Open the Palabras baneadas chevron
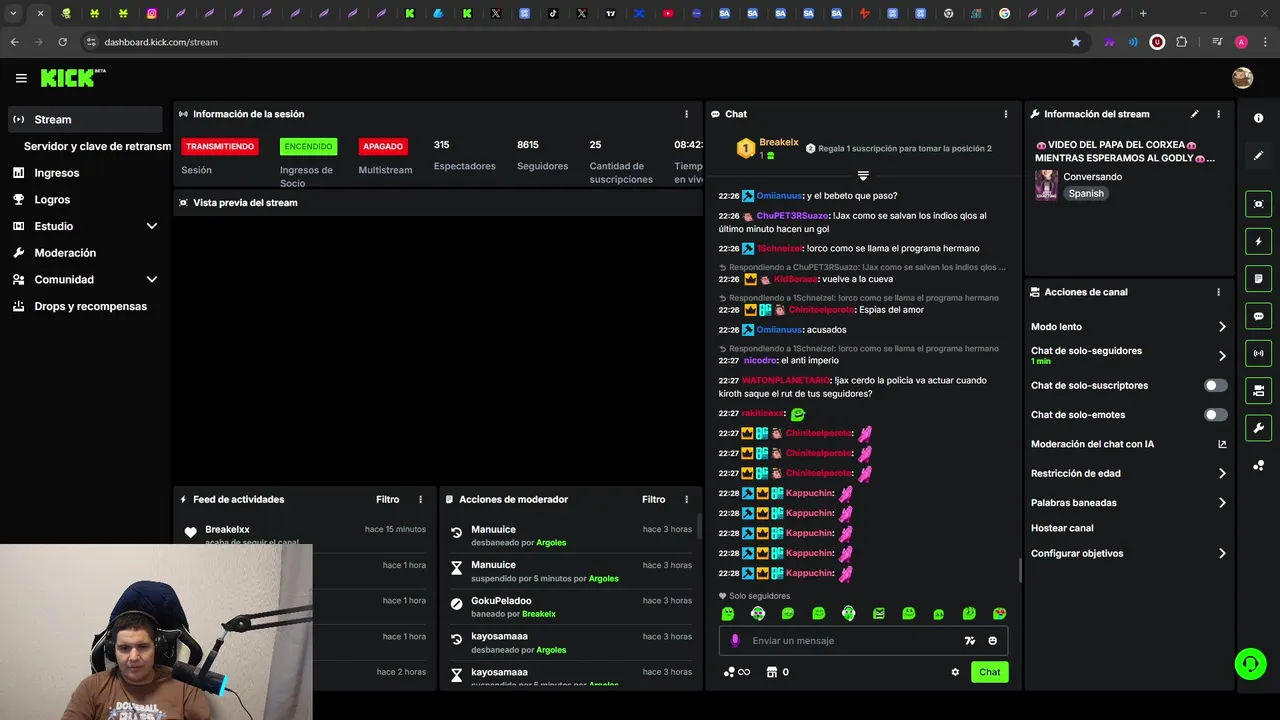 pyautogui.click(x=1222, y=503)
